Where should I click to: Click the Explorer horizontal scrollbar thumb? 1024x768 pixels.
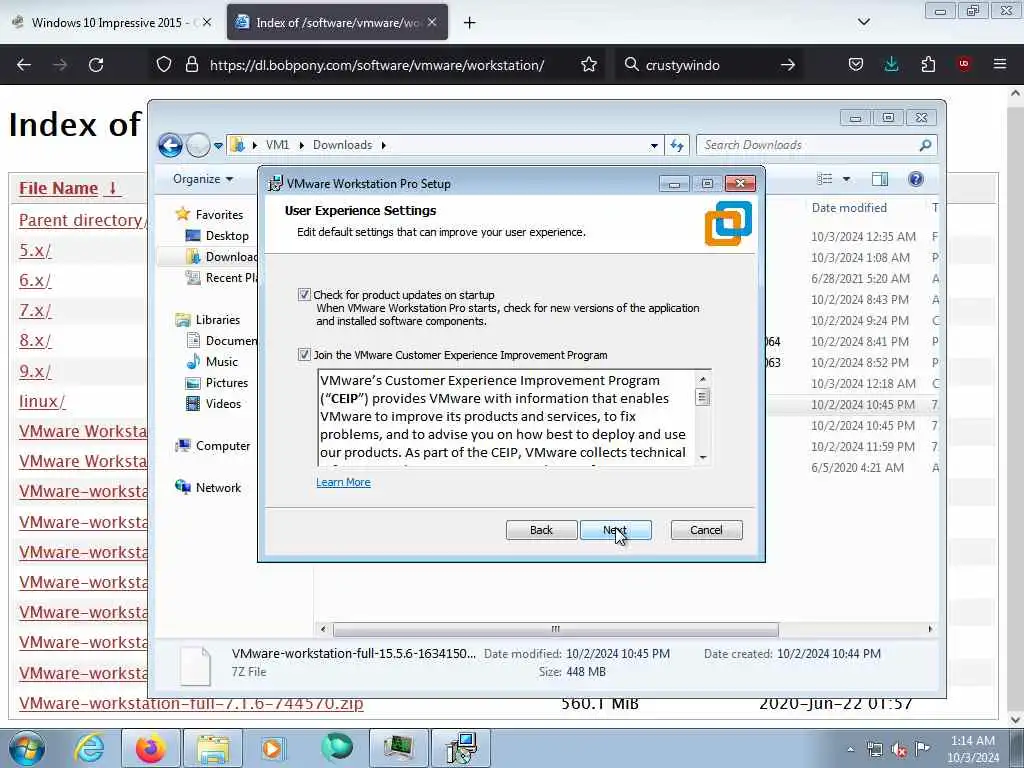click(x=556, y=629)
